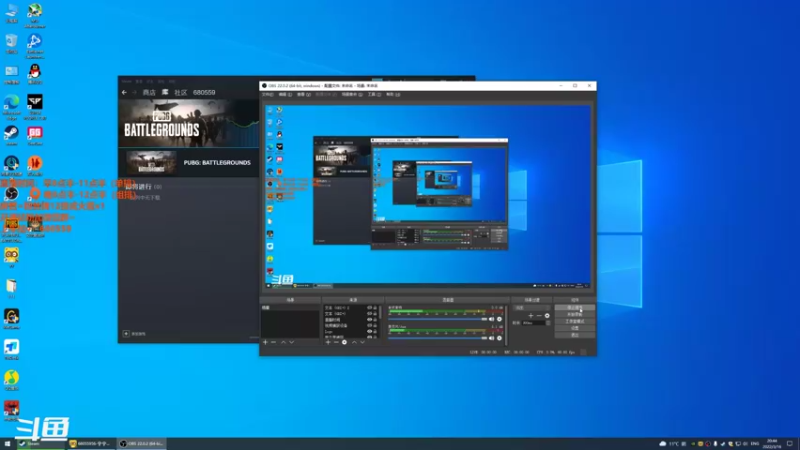This screenshot has height=450, width=800.
Task: Toggle visibility of the 文本 (GDI+) 2 source
Action: click(x=369, y=308)
